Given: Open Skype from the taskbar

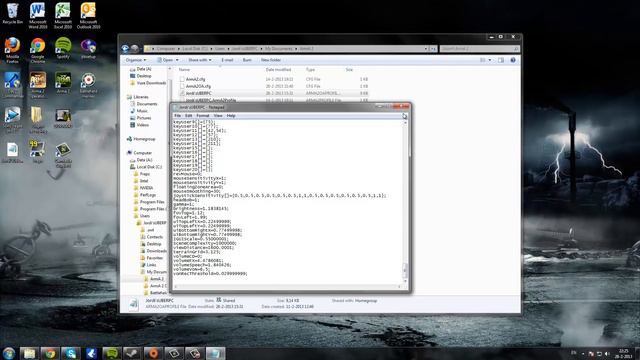Looking at the screenshot, I should pyautogui.click(x=71, y=353).
